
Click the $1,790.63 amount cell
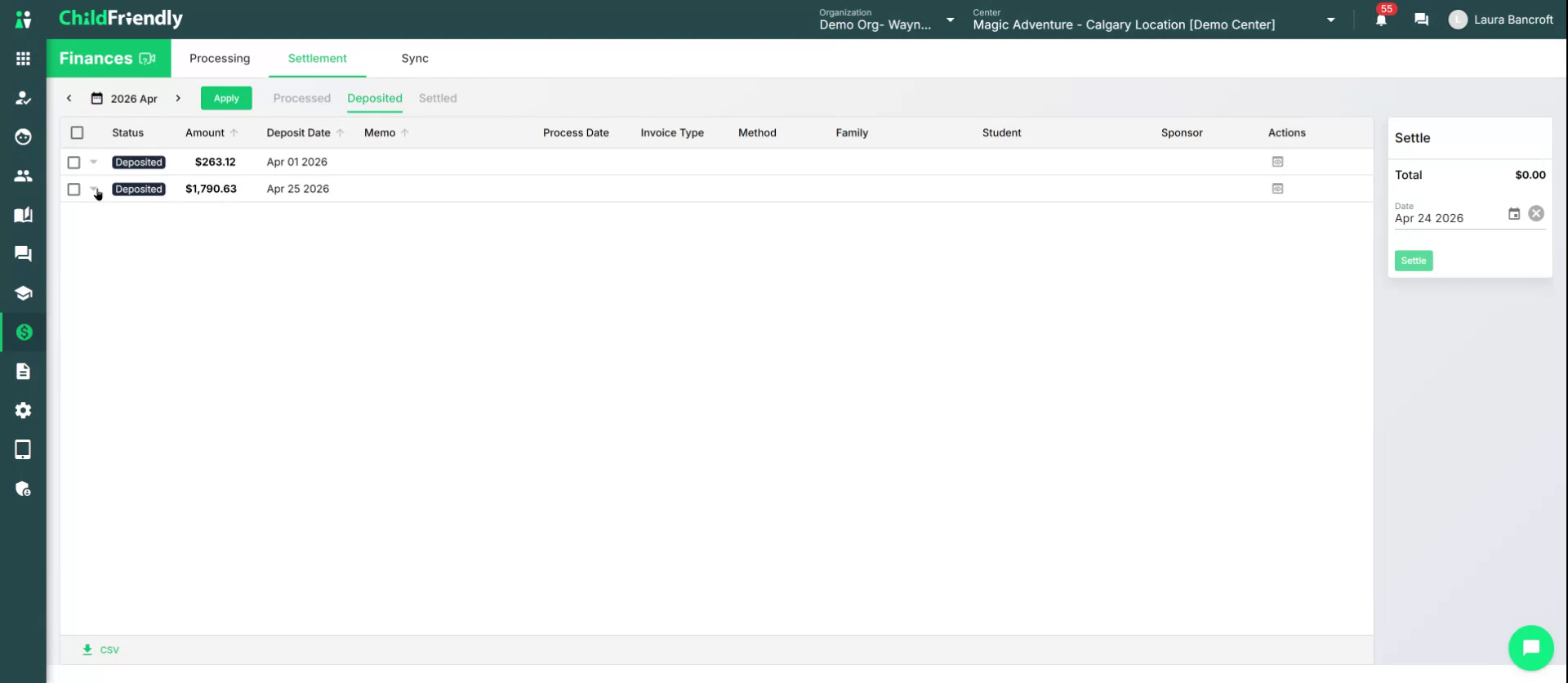211,189
